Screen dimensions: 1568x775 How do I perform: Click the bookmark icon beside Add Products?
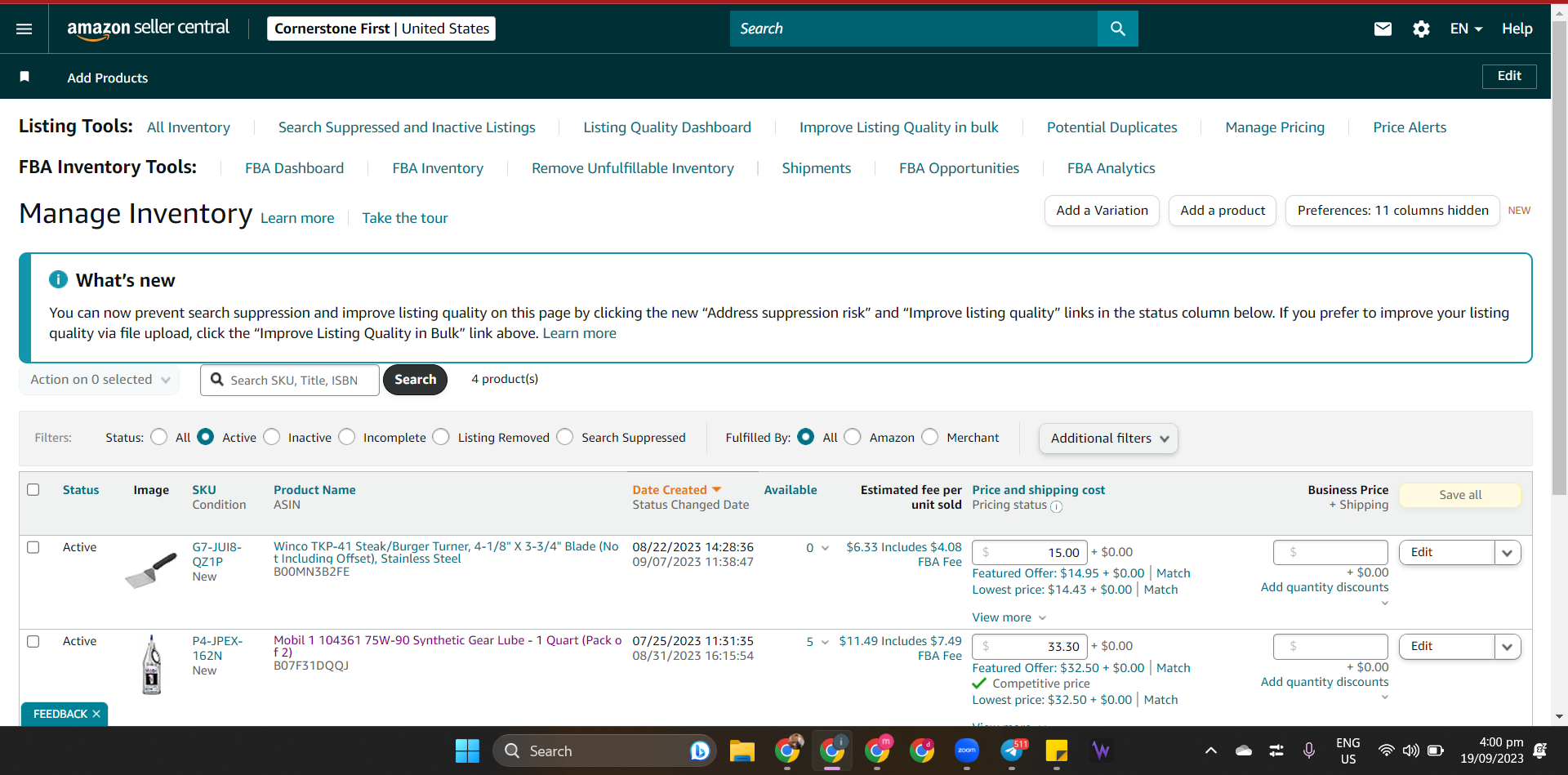click(x=24, y=77)
